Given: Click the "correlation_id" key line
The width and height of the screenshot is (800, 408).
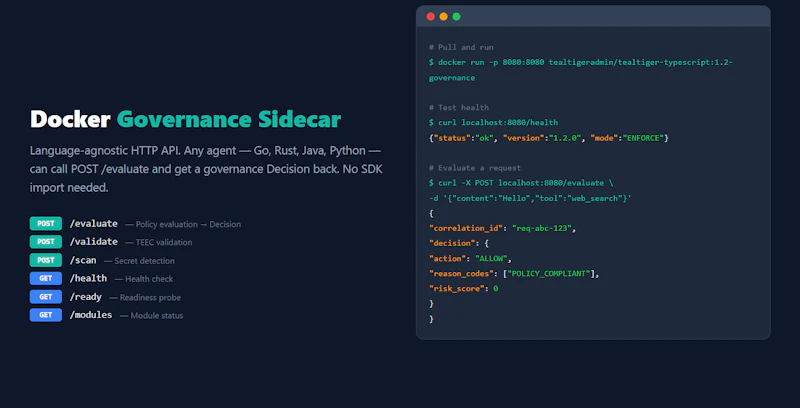Looking at the screenshot, I should (503, 228).
